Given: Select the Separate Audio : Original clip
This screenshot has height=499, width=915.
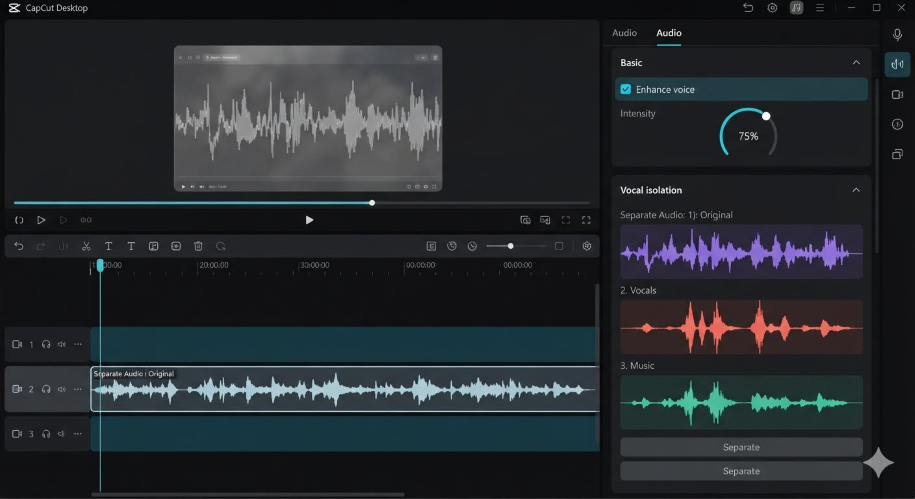Looking at the screenshot, I should [x=345, y=389].
